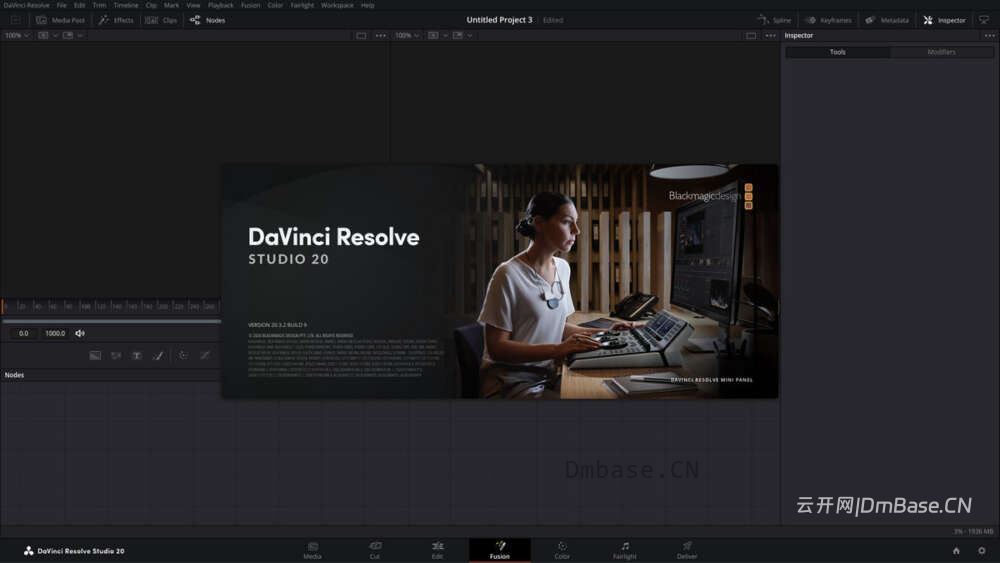The width and height of the screenshot is (1000, 563).
Task: Click the DaVinci Resolve Studio 20 logo
Action: (74, 550)
